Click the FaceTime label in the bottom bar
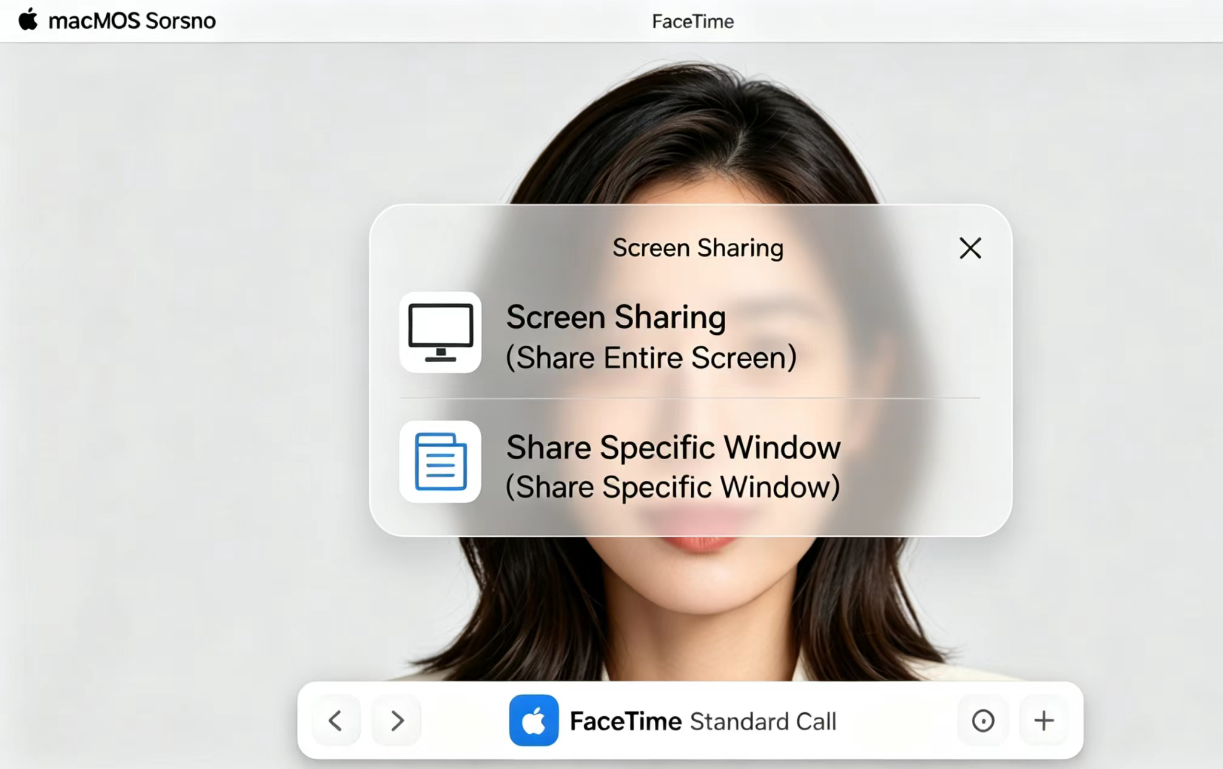 click(x=625, y=721)
